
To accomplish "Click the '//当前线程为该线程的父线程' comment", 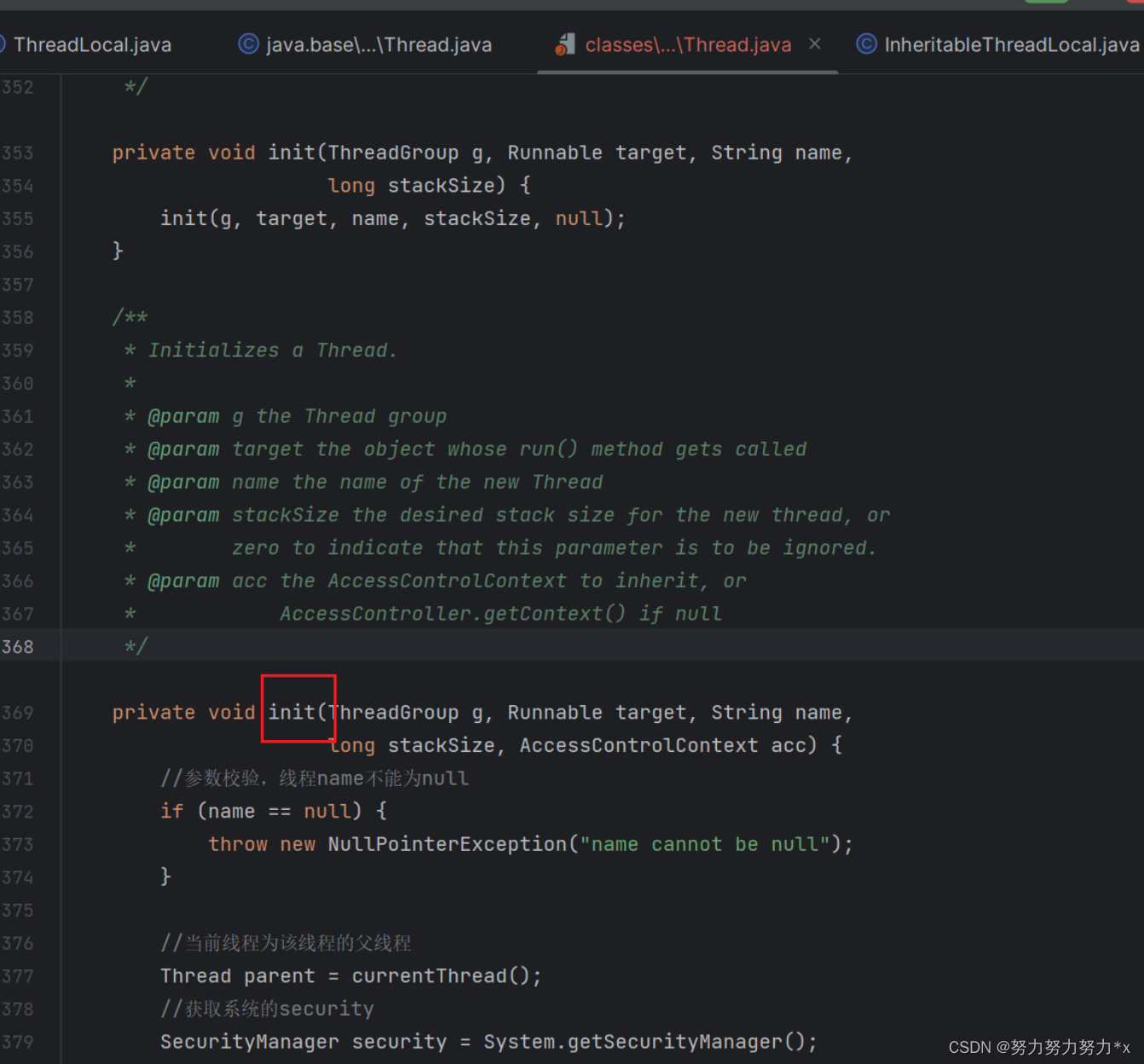I will coord(286,943).
